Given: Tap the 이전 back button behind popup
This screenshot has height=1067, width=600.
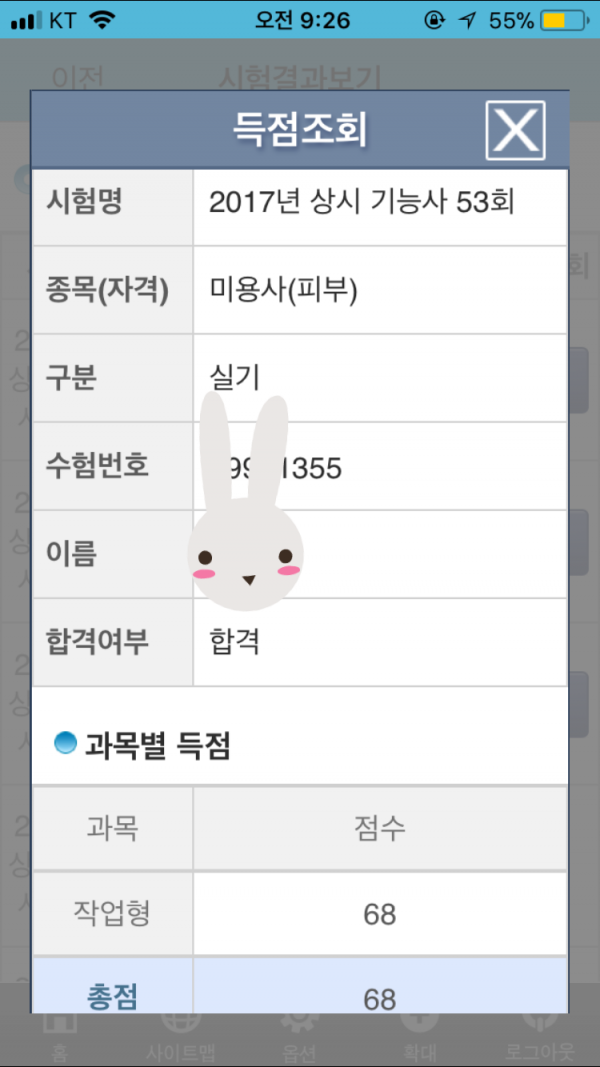Looking at the screenshot, I should tap(77, 76).
